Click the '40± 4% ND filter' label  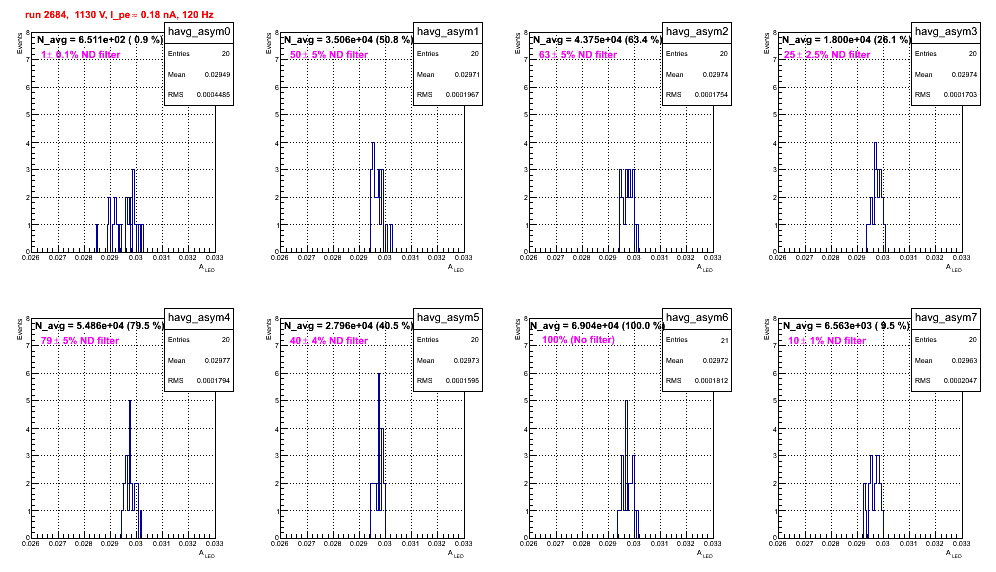pyautogui.click(x=329, y=341)
